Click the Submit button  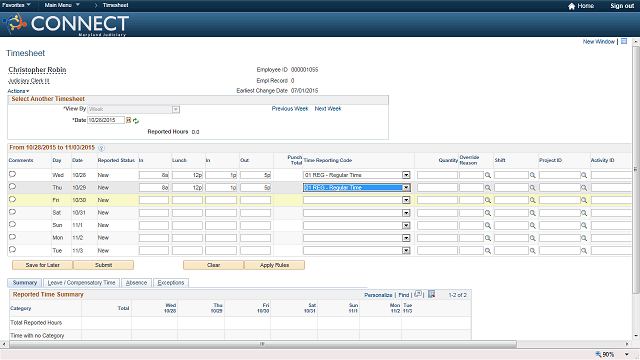click(x=103, y=265)
